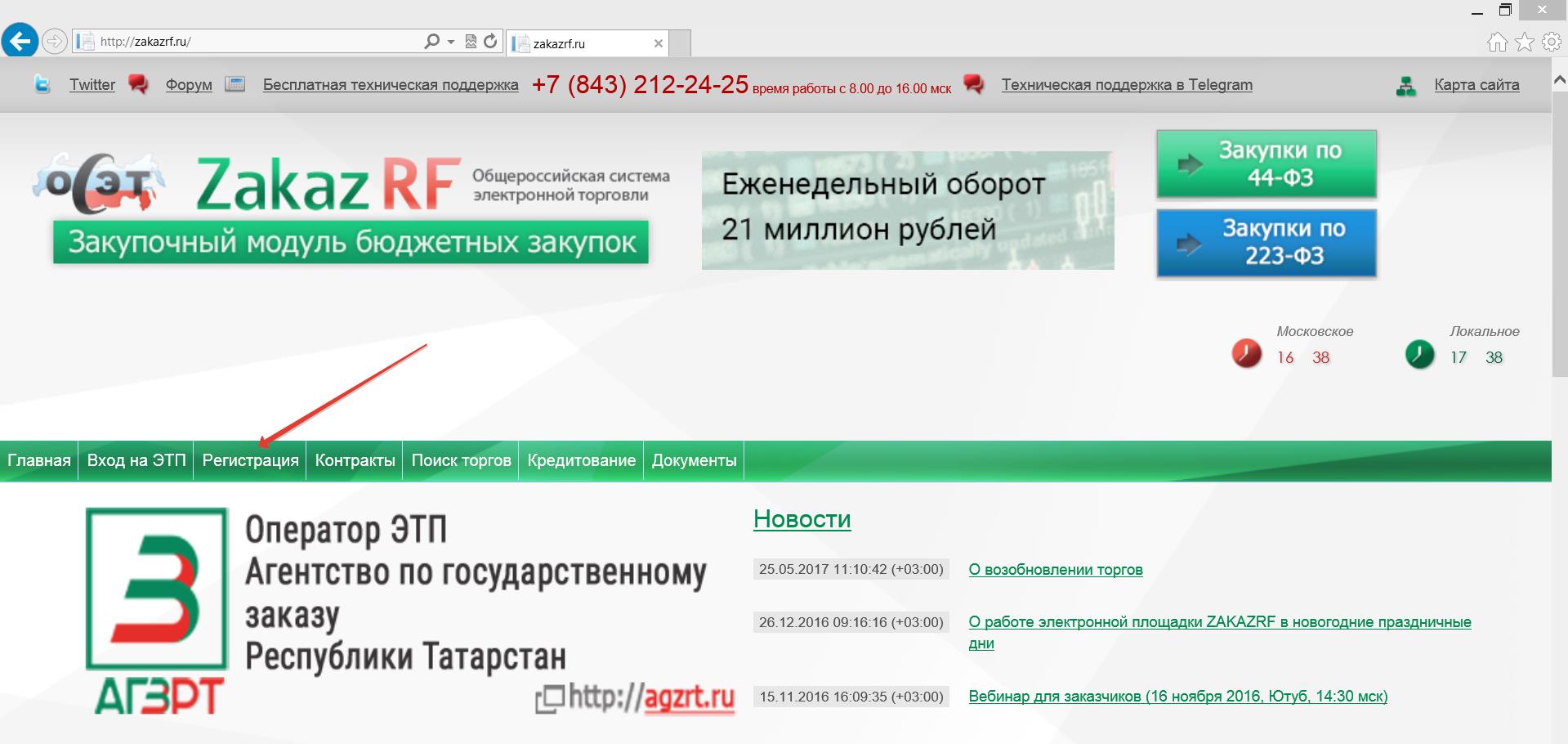Click the site map icon near Карта сайта
This screenshot has width=1568, height=744.
pyautogui.click(x=1406, y=86)
